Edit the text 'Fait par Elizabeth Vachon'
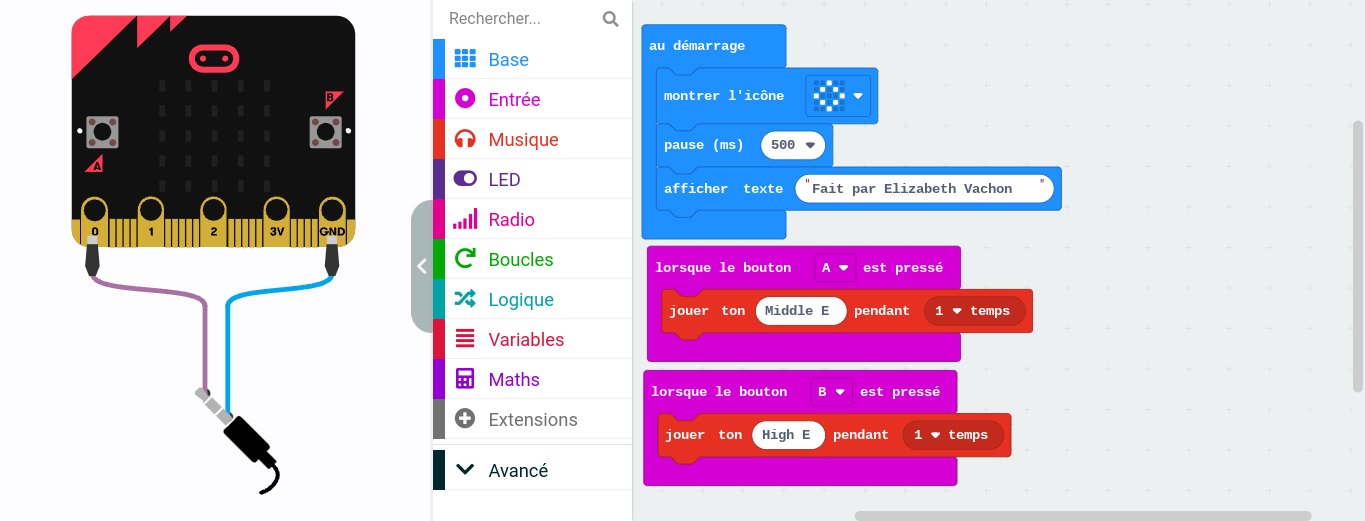This screenshot has width=1365, height=521. pos(926,189)
